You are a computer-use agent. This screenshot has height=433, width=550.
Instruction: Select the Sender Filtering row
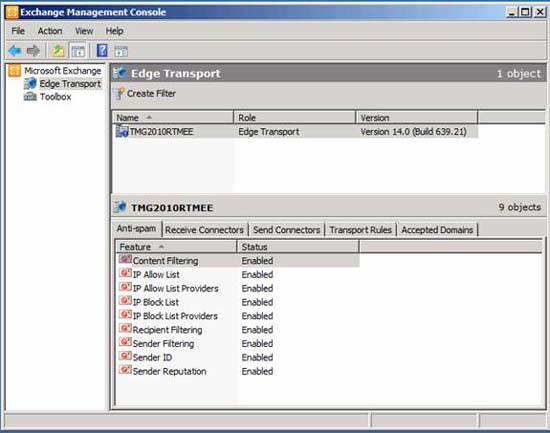(x=238, y=343)
